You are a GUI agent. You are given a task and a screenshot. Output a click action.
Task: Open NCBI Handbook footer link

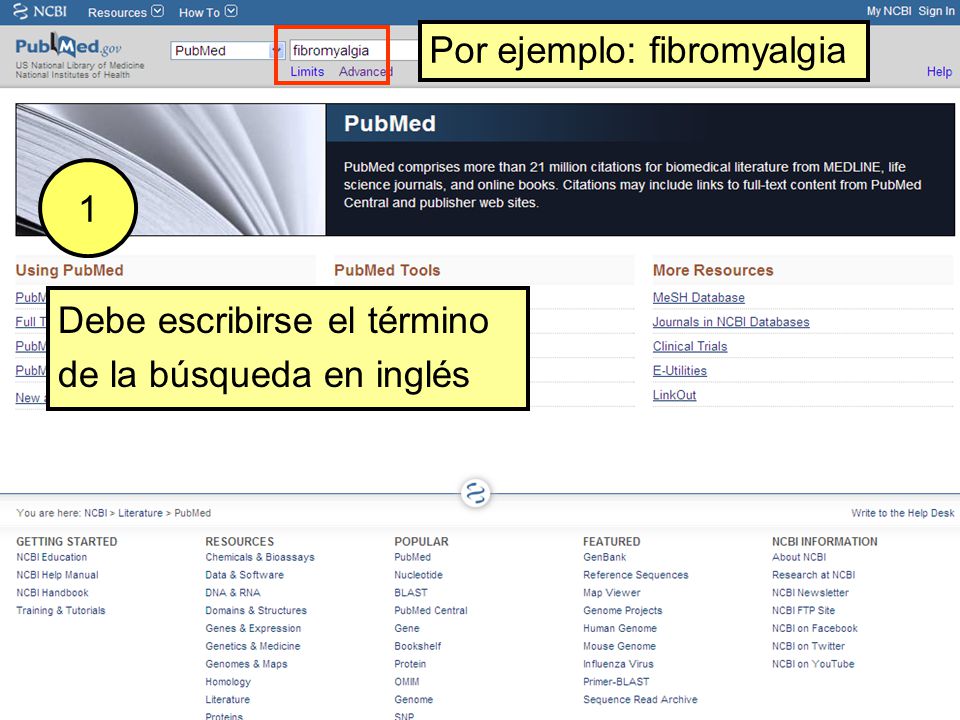(52, 593)
